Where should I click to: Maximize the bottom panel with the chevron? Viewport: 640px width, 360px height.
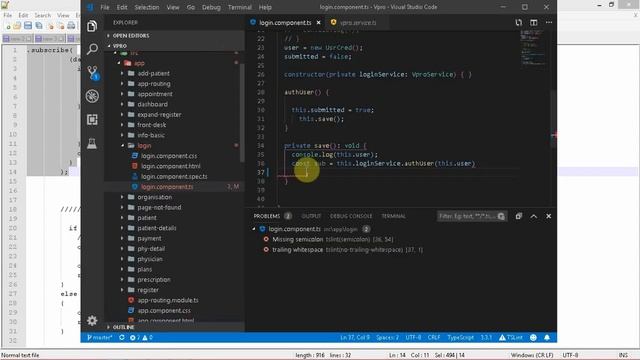533,216
